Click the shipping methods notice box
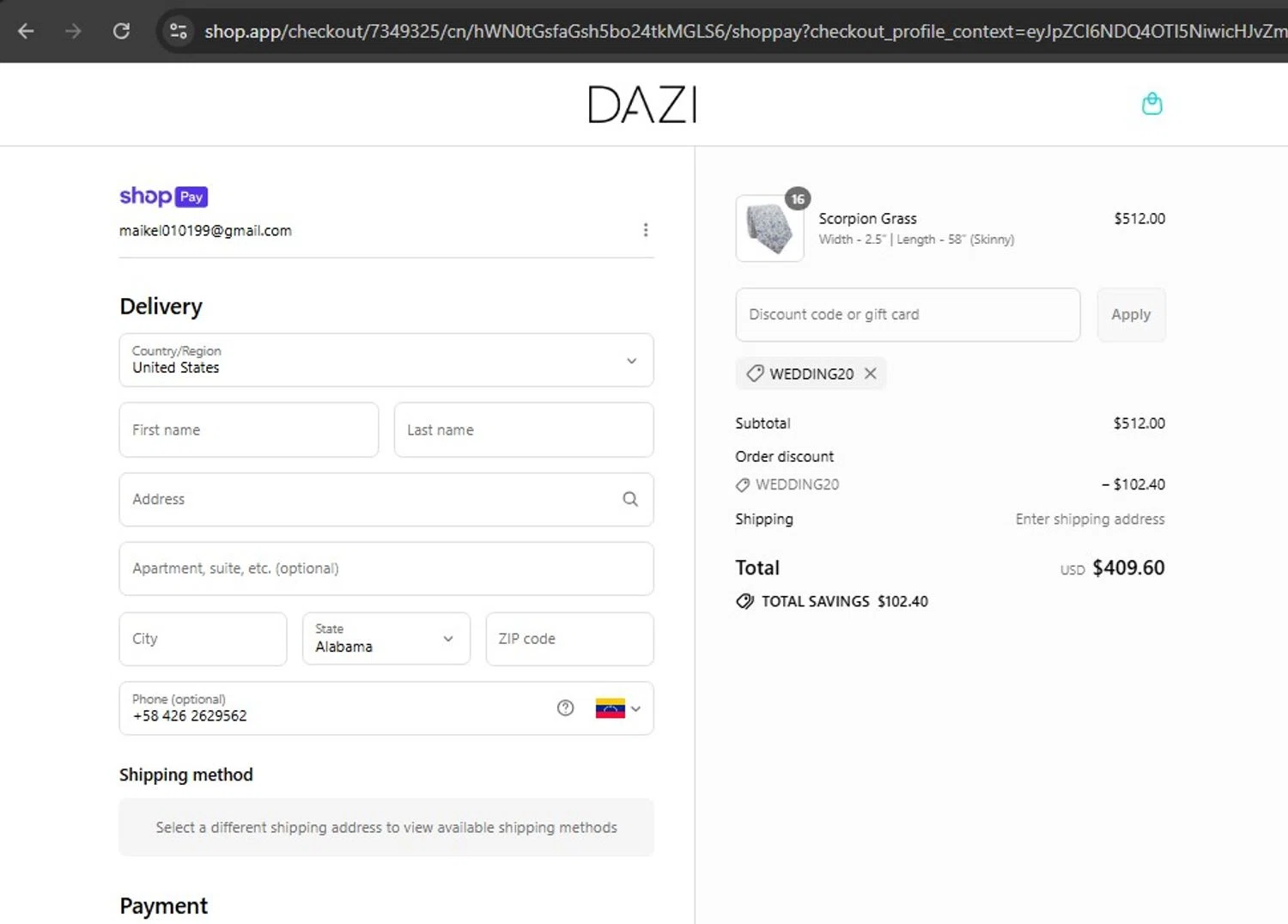 [x=386, y=828]
